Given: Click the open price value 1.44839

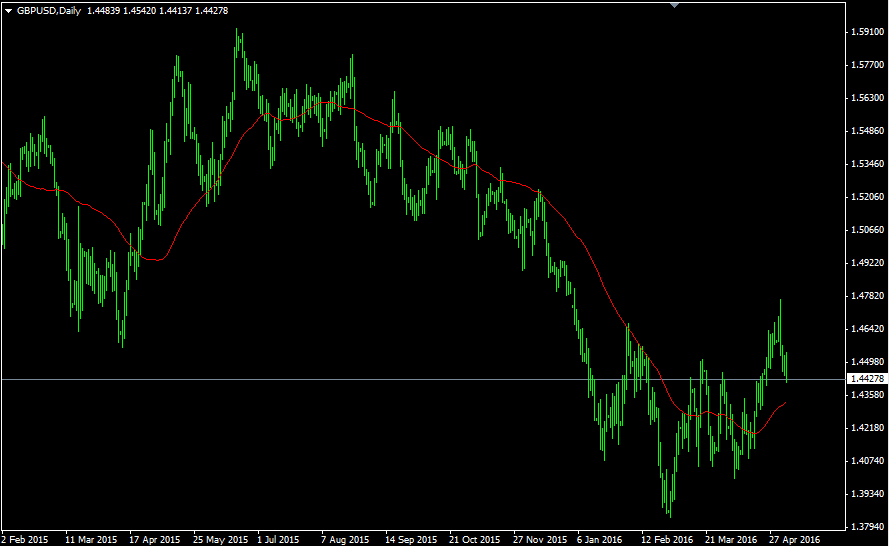Looking at the screenshot, I should coord(104,11).
